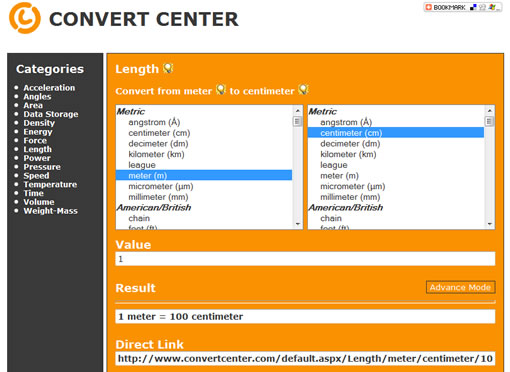Screen dimensions: 510x372
Task: Select centimeter (cm) in the from list
Action: (x=204, y=133)
